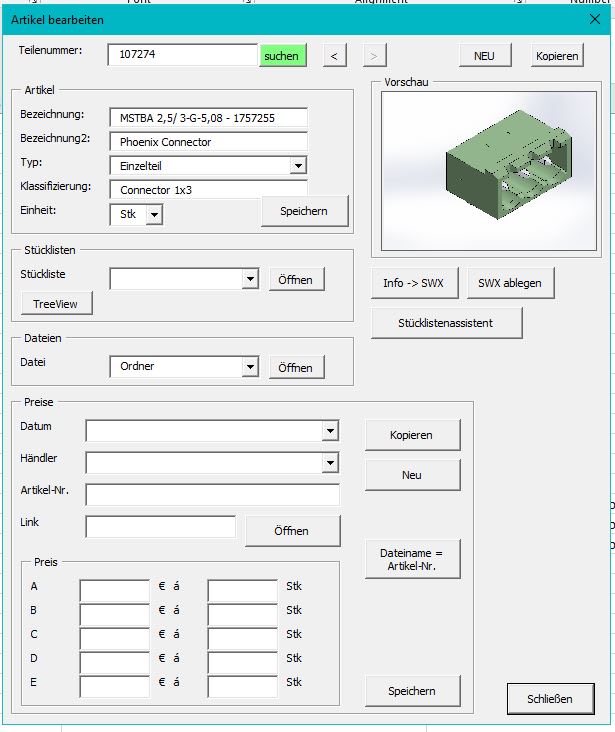Open the Datei Ordner dropdown
The image size is (615, 732).
(x=250, y=367)
